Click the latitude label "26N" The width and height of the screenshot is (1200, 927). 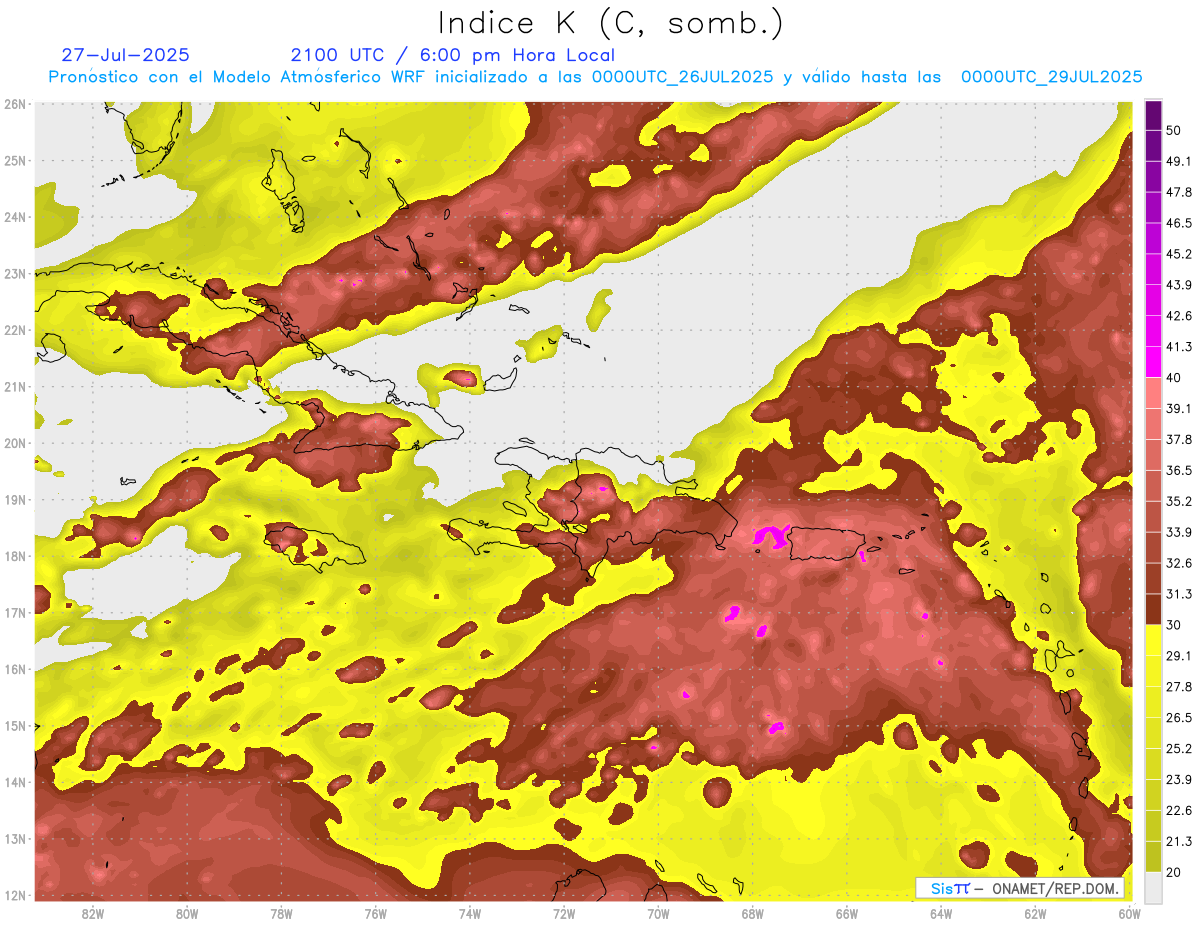pos(15,104)
